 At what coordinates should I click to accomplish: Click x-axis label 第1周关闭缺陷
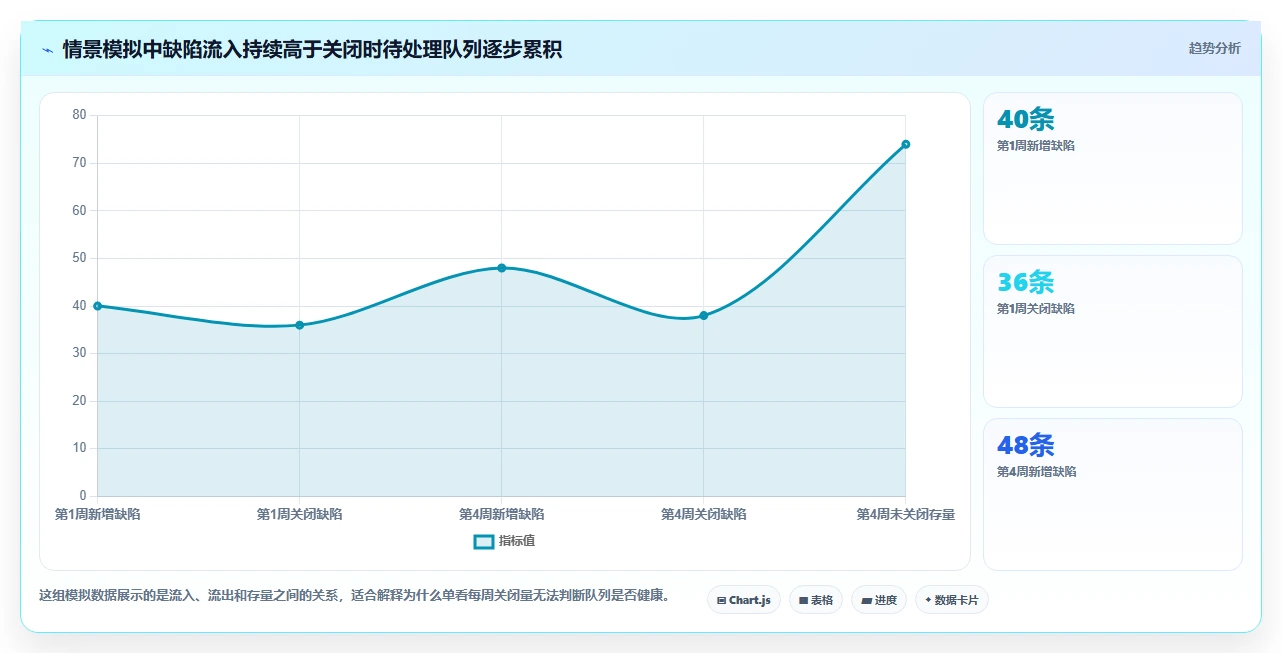(299, 514)
